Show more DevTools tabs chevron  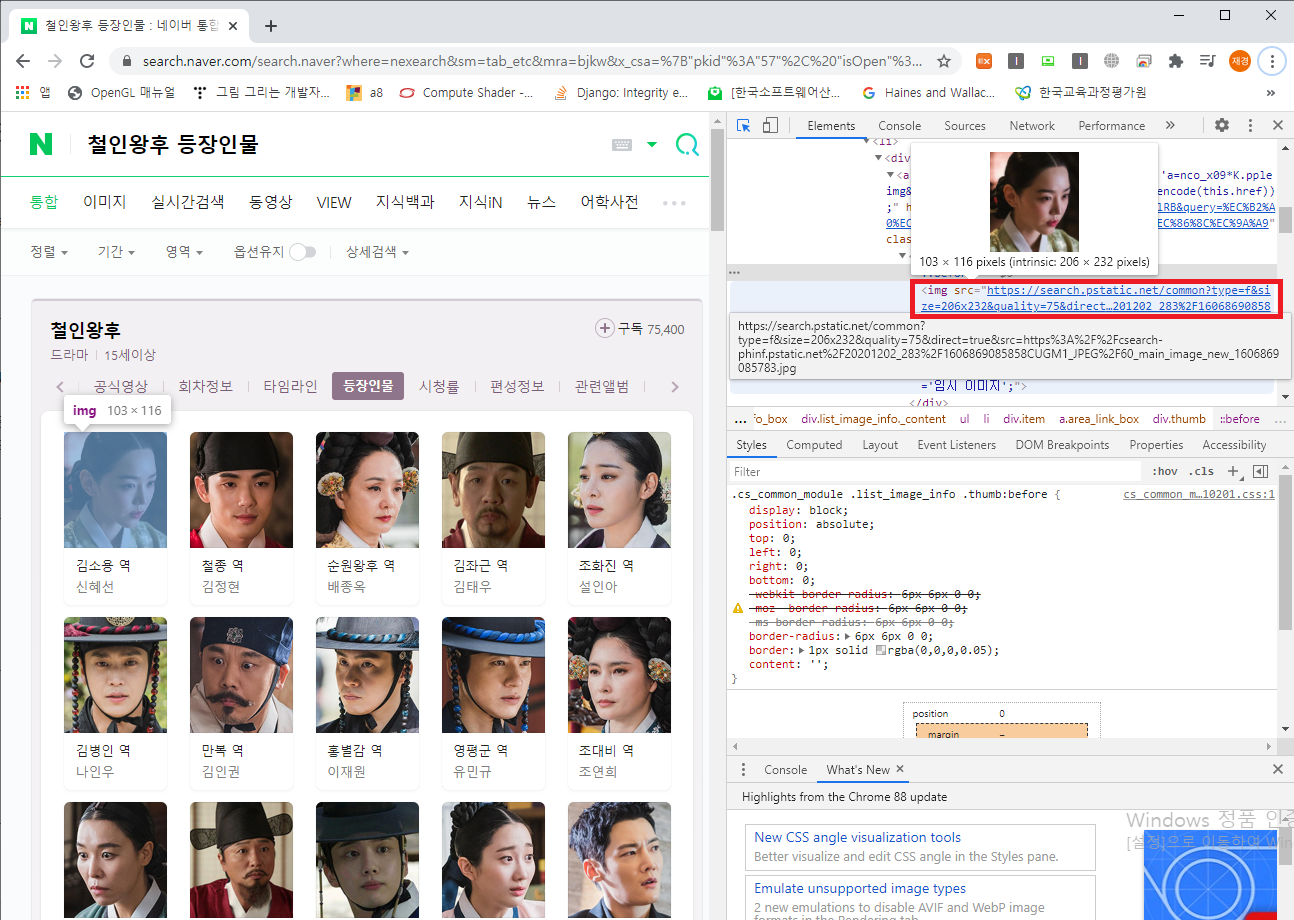[1170, 125]
